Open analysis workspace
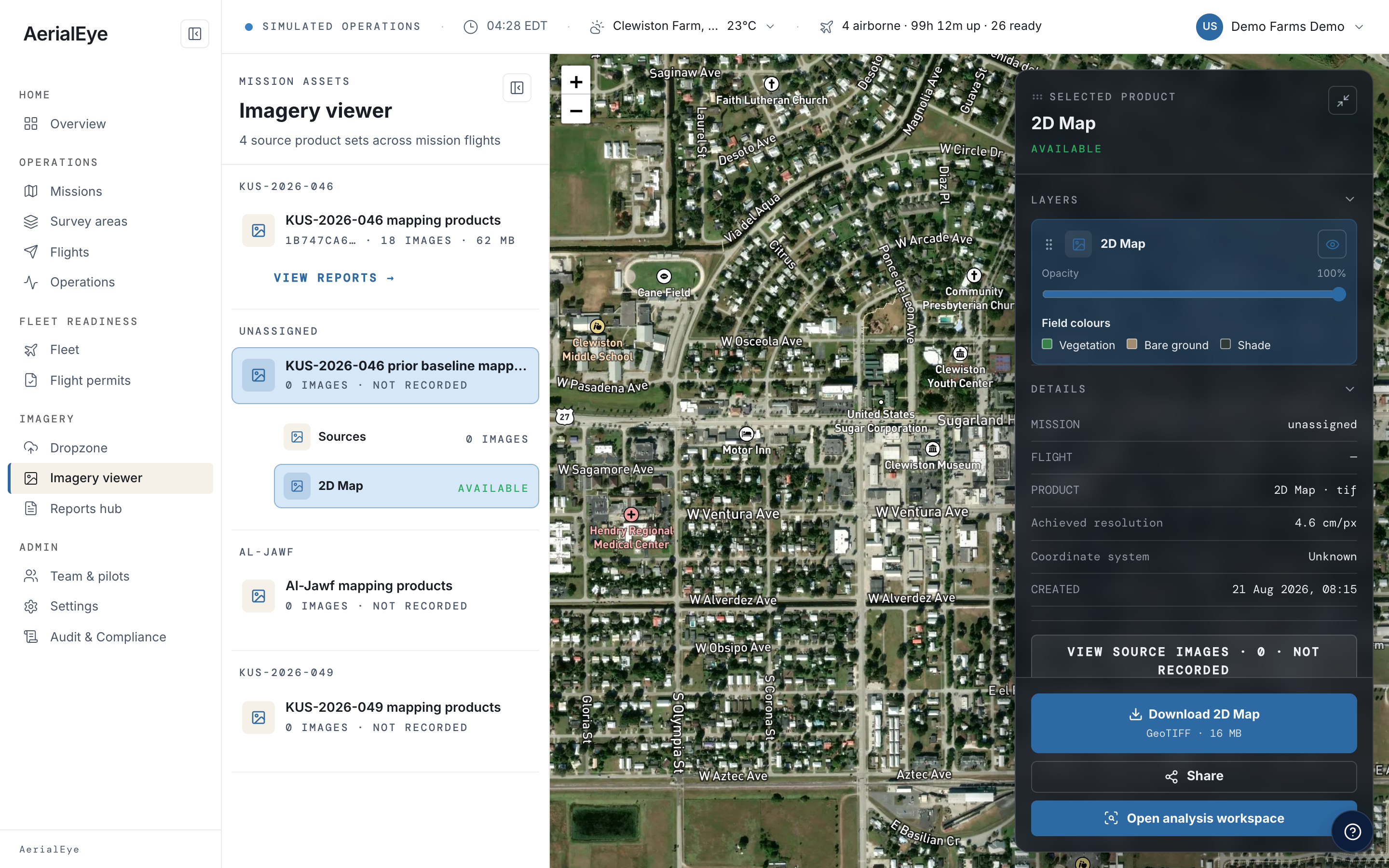 tap(1193, 818)
